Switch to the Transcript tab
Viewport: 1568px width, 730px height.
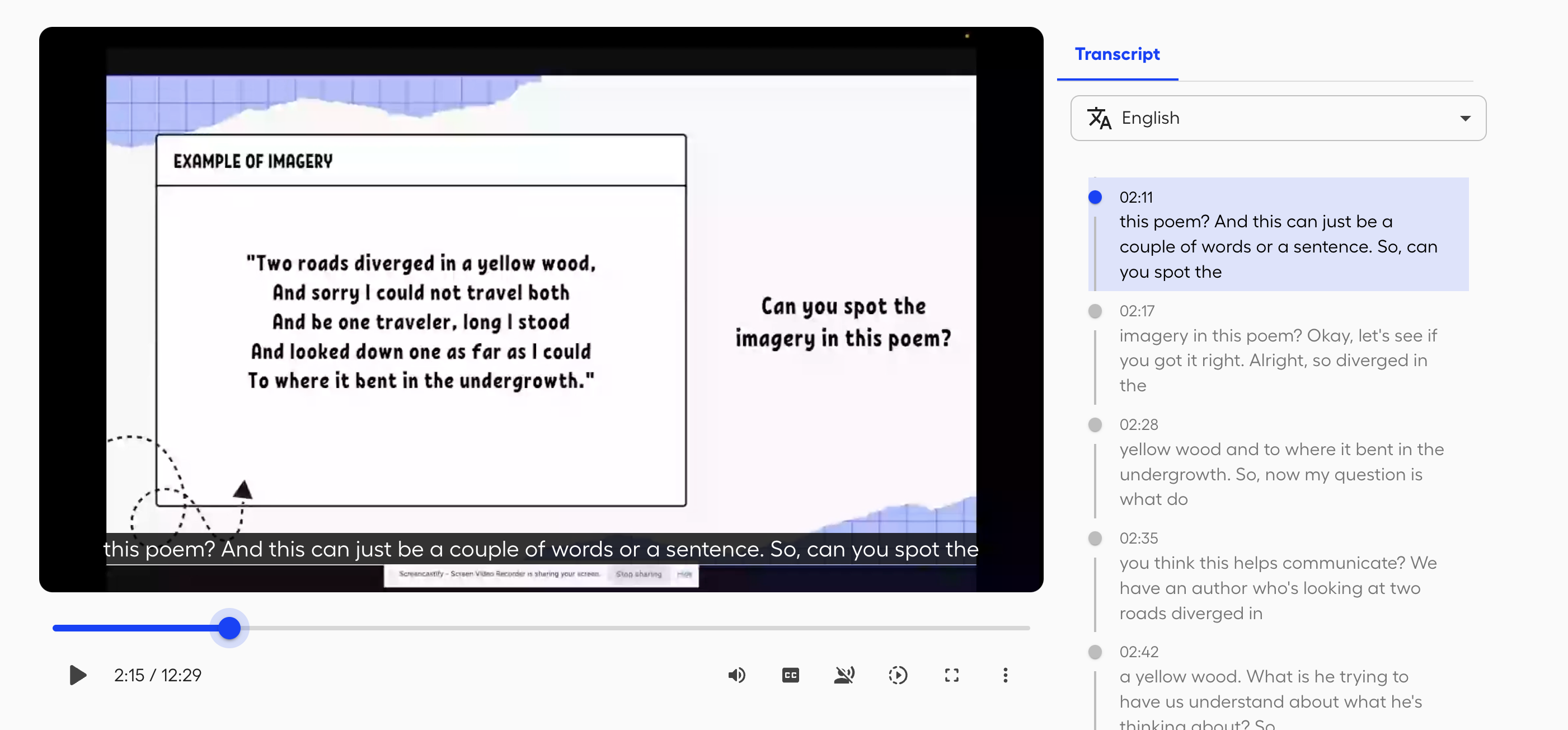1117,54
